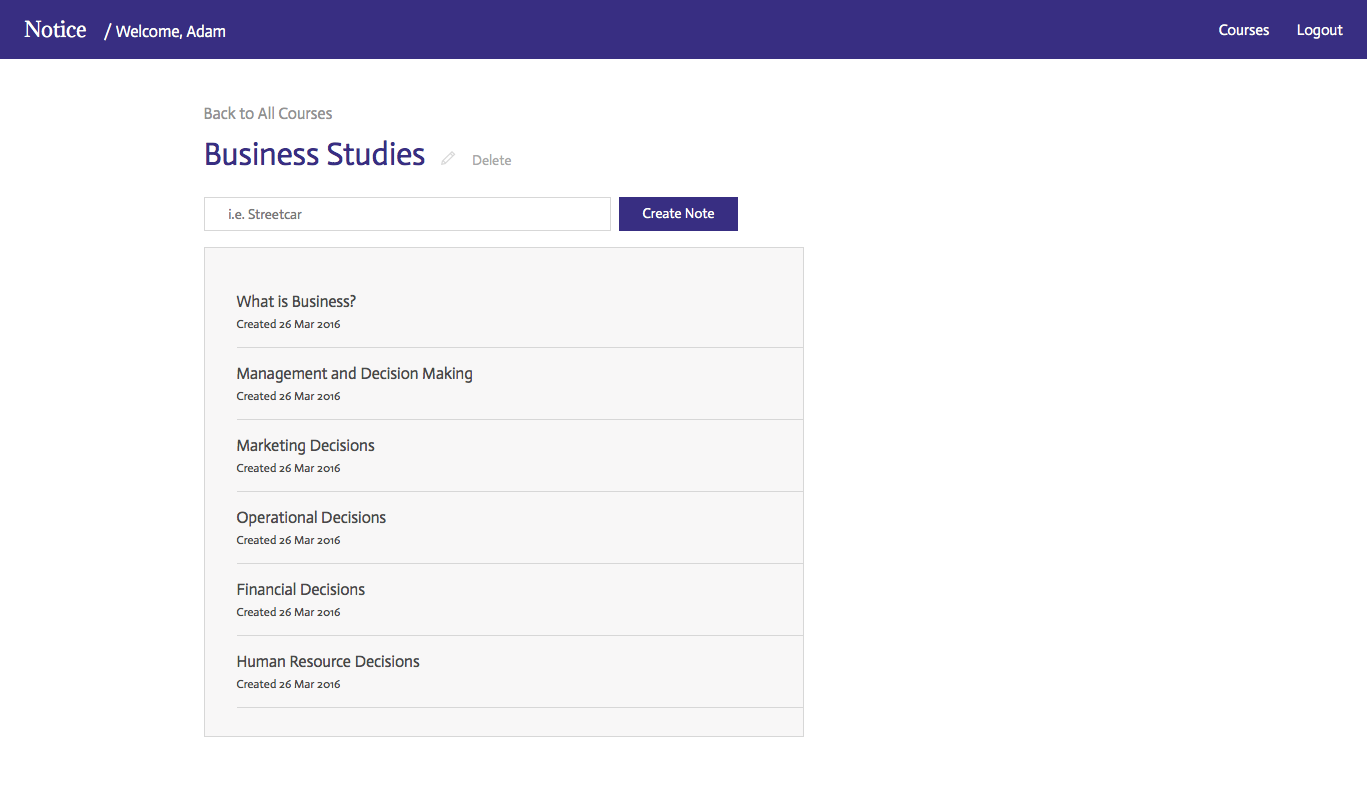The height and width of the screenshot is (794, 1367).
Task: Open the Human Resource Decisions note
Action: point(328,661)
